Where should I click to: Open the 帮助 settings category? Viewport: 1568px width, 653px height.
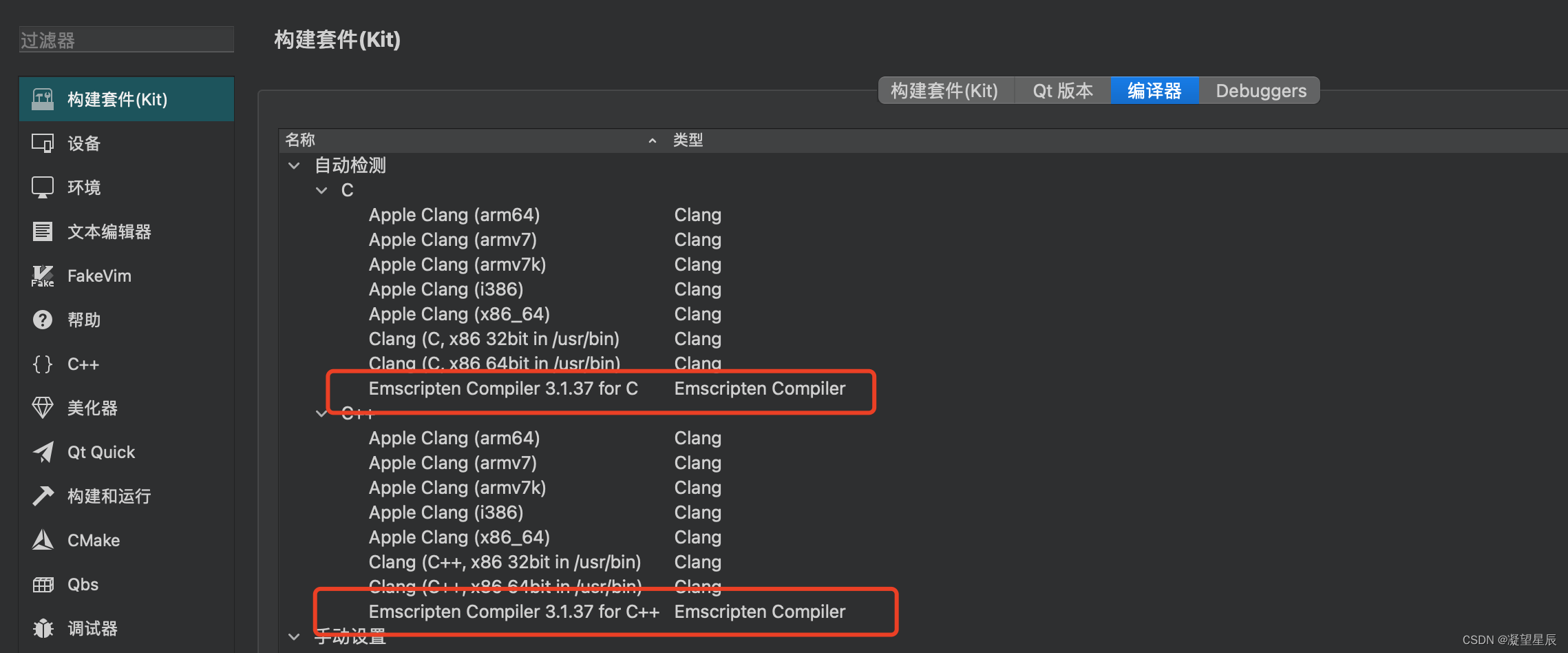click(x=127, y=320)
